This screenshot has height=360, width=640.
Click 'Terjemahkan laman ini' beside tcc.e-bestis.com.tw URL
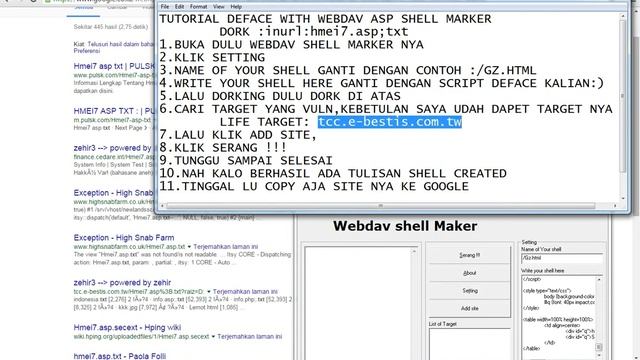(x=245, y=292)
